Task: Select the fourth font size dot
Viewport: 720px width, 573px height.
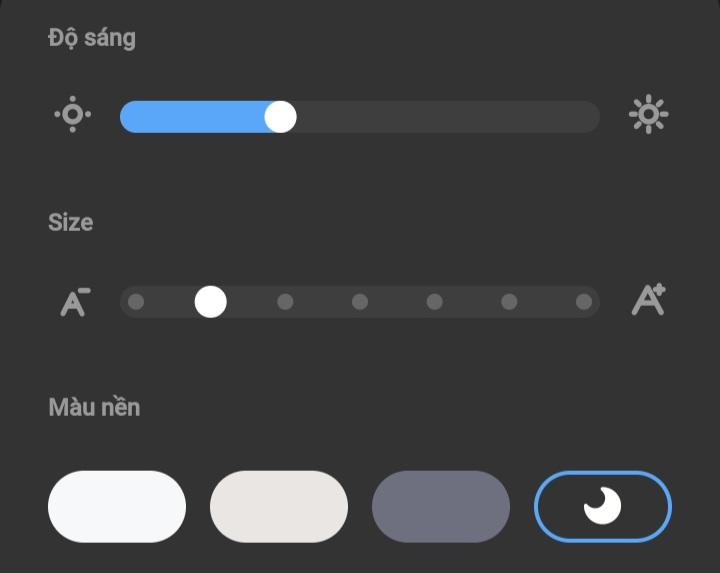Action: pyautogui.click(x=360, y=302)
